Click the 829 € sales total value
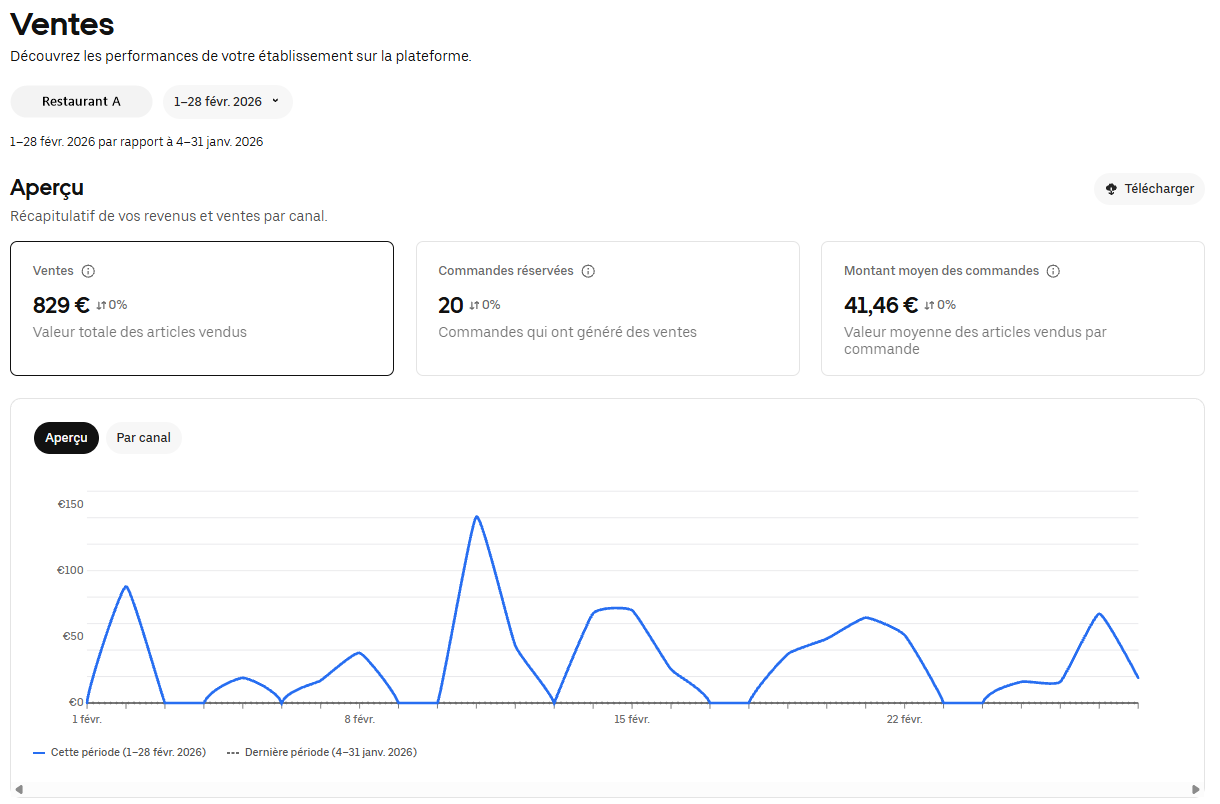Screen dimensions: 1220x804 [x=61, y=305]
